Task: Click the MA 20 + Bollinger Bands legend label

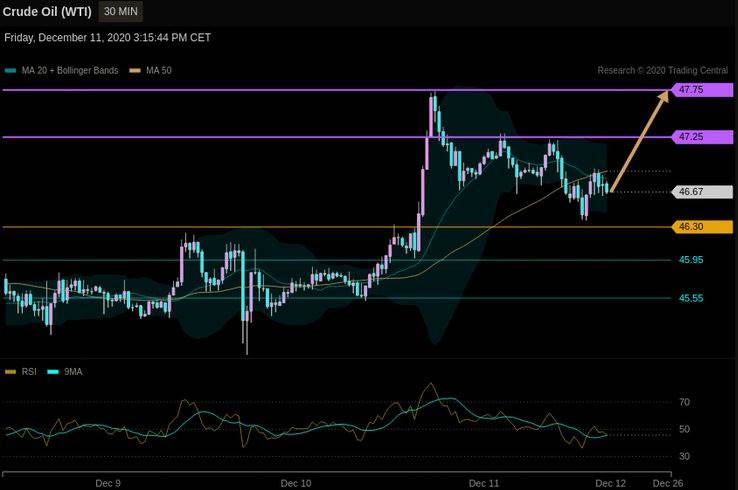Action: [70, 71]
